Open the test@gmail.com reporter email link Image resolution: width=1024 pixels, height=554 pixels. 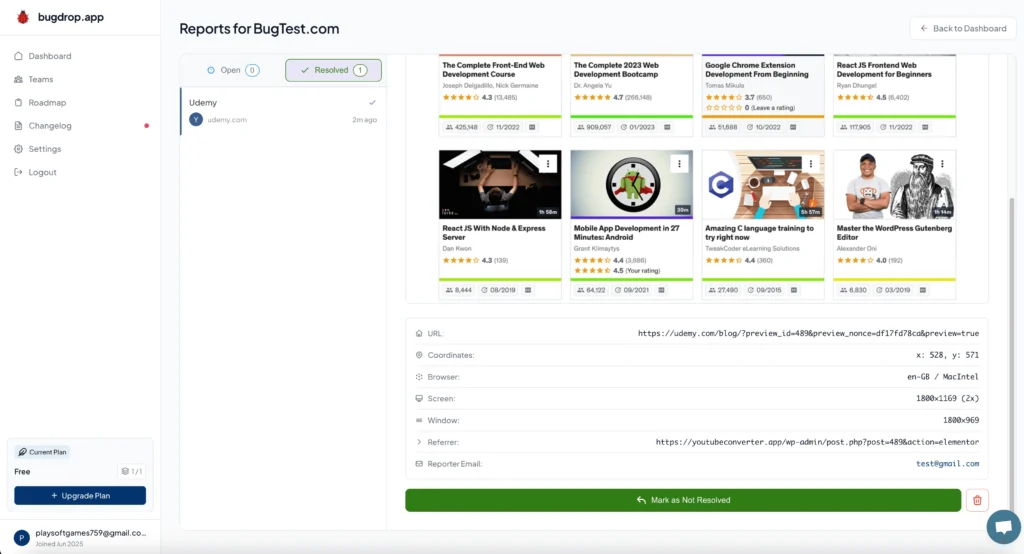948,464
